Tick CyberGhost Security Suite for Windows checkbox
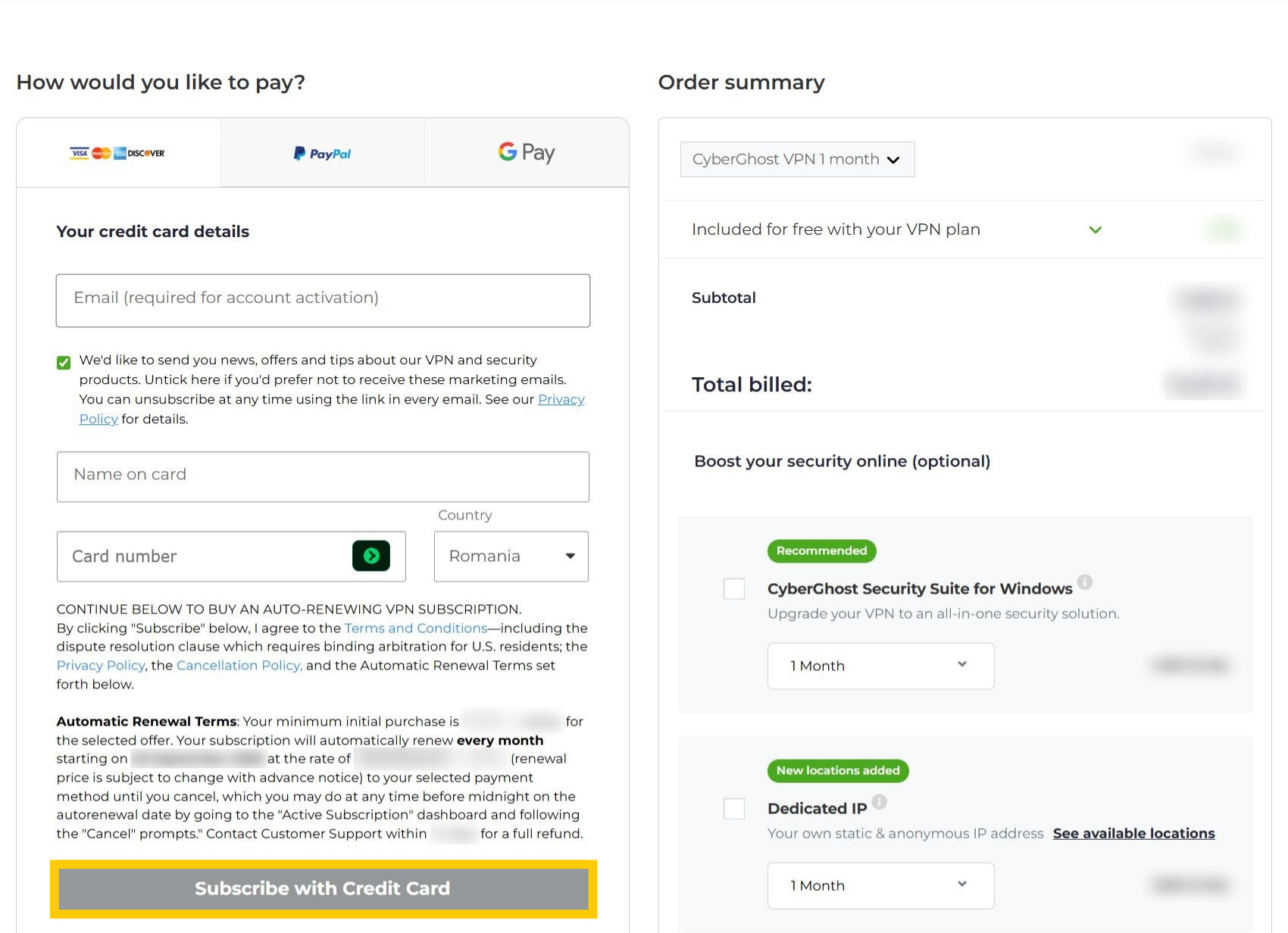Image resolution: width=1288 pixels, height=933 pixels. click(734, 588)
